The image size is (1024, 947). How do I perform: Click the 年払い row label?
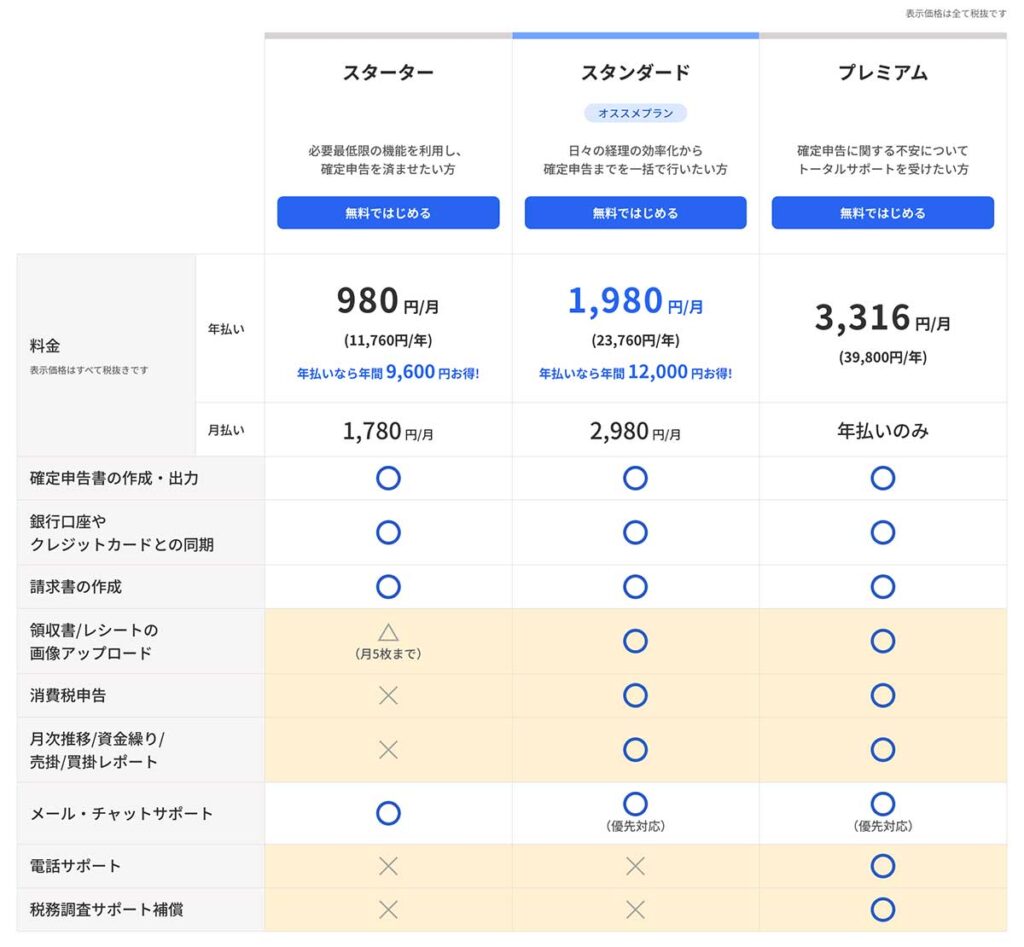coord(226,329)
